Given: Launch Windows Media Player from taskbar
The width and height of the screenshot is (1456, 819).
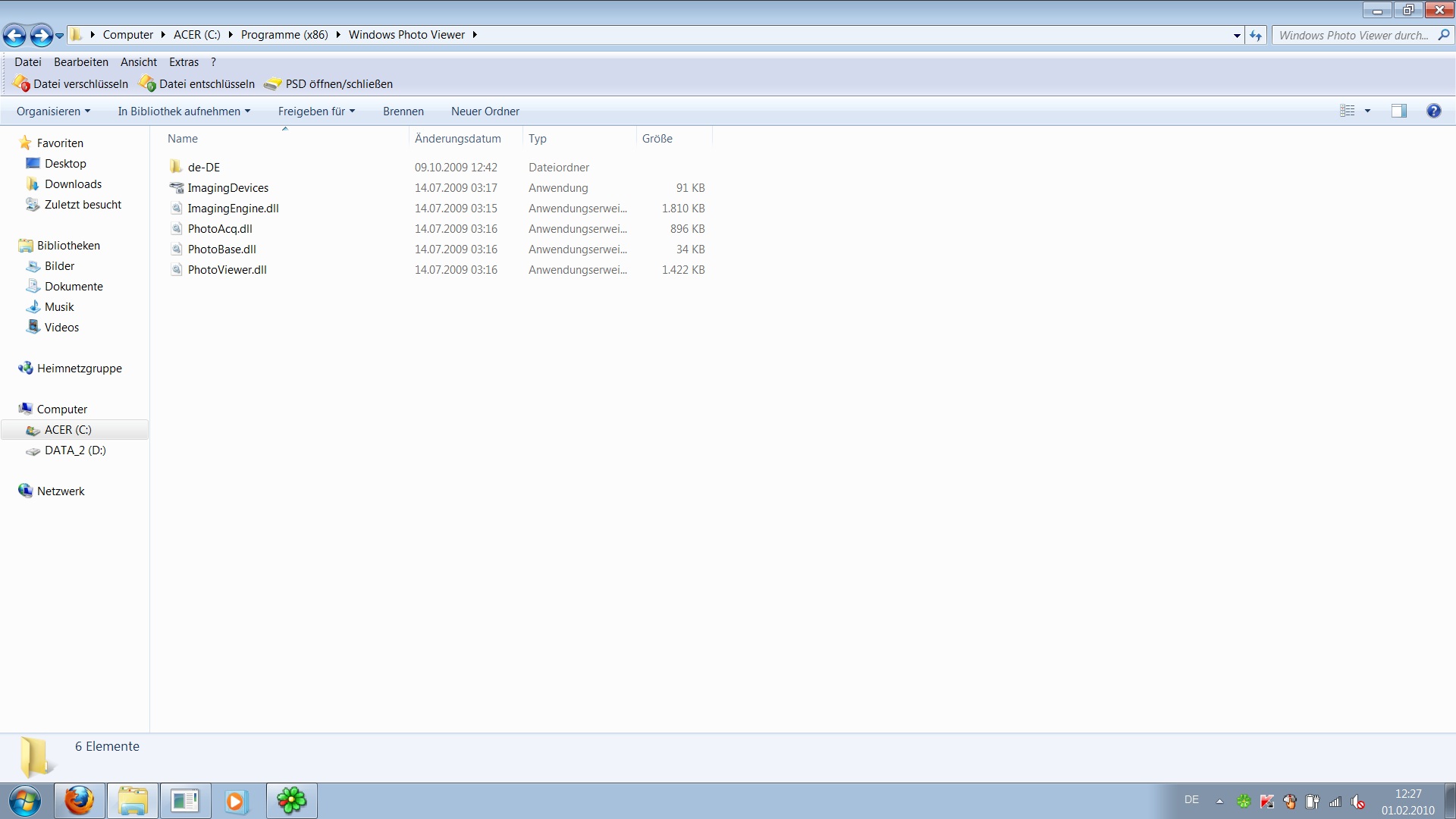Looking at the screenshot, I should tap(236, 801).
